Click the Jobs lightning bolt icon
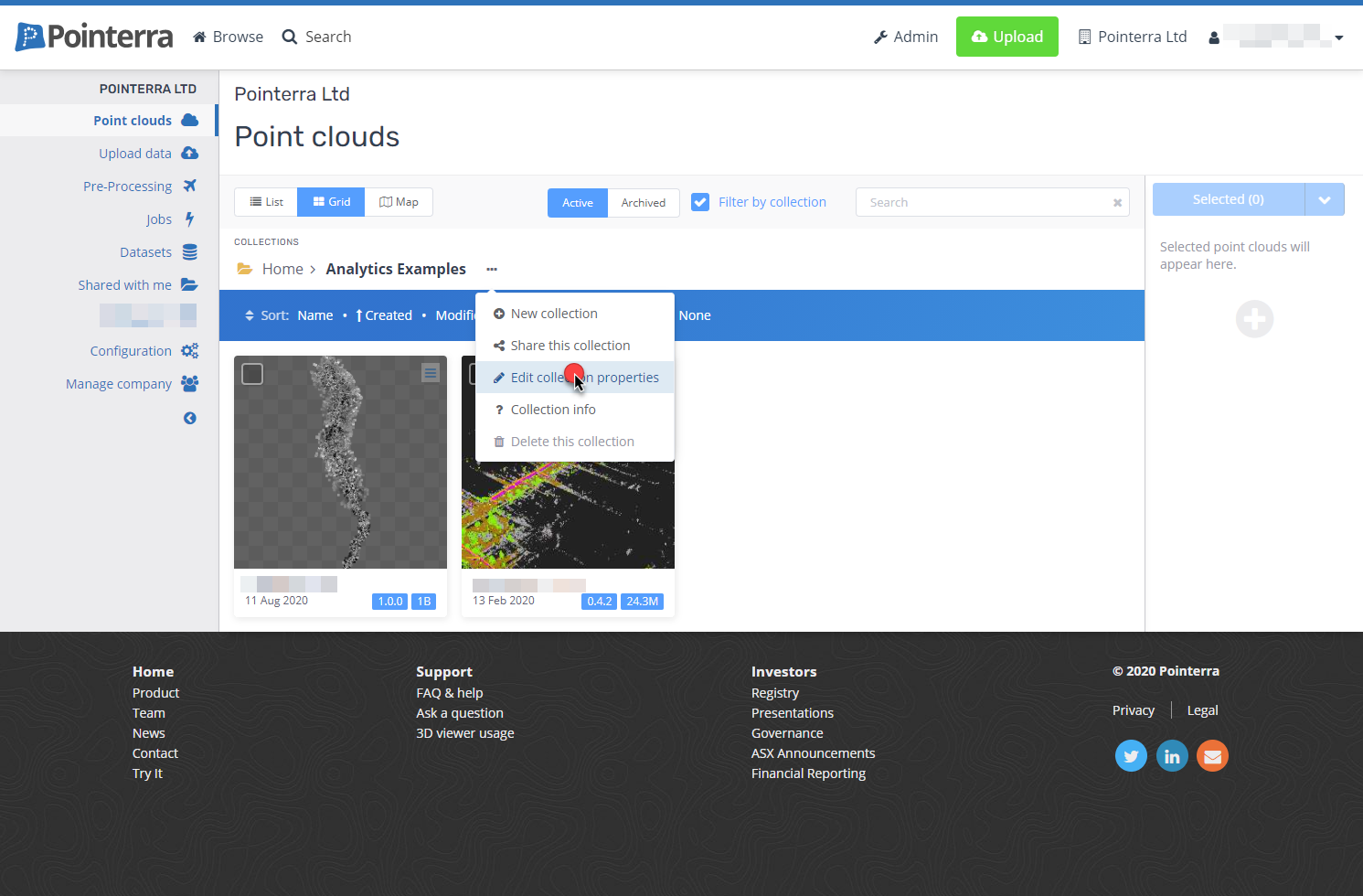 pyautogui.click(x=190, y=219)
